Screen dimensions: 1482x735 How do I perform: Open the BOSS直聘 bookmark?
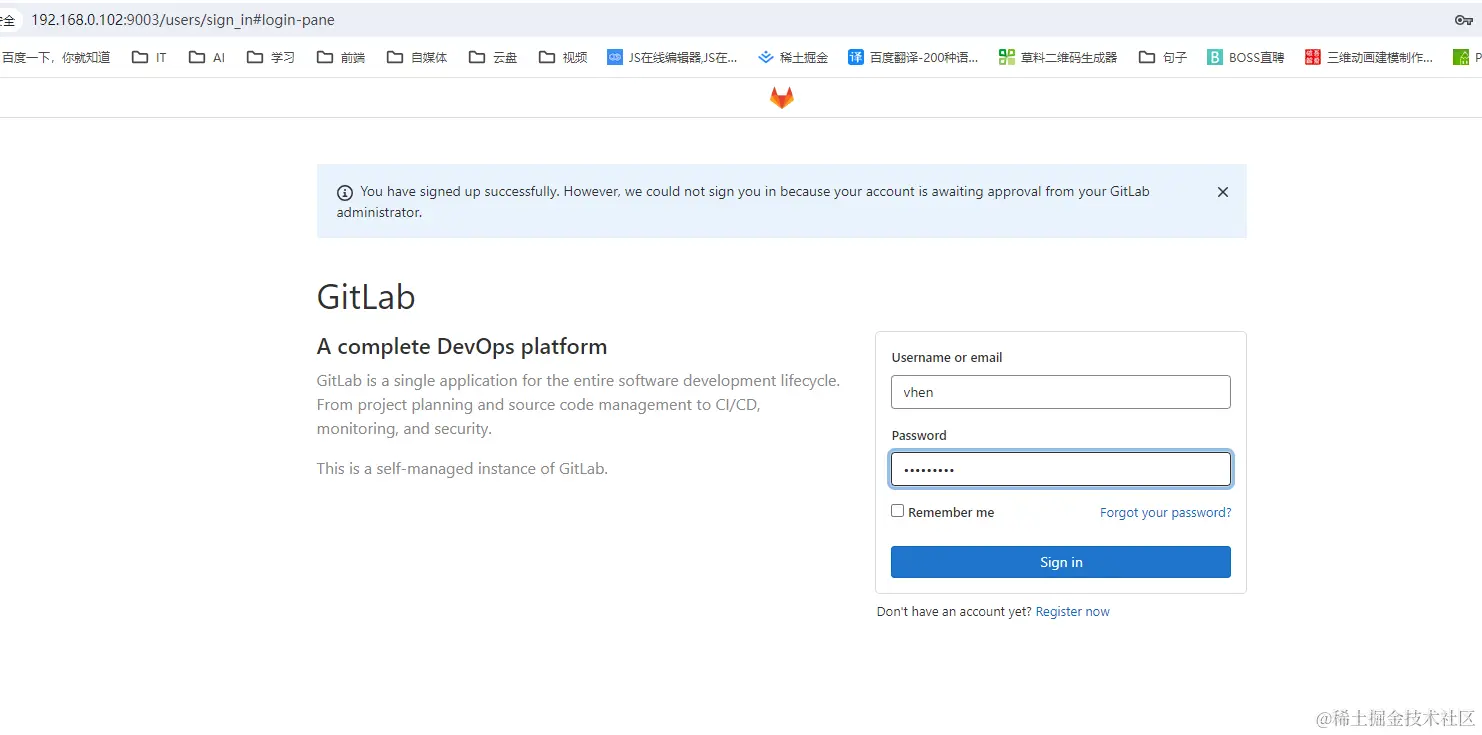(x=1245, y=57)
